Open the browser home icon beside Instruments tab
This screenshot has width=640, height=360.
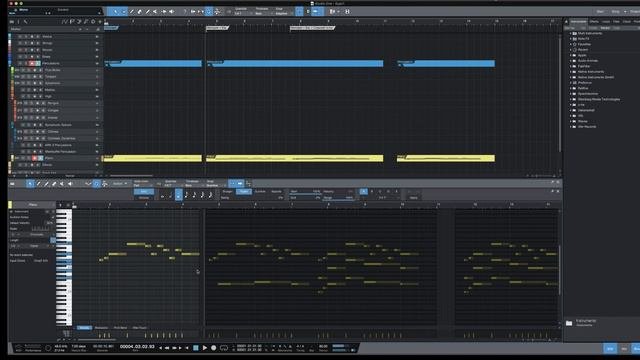point(566,22)
